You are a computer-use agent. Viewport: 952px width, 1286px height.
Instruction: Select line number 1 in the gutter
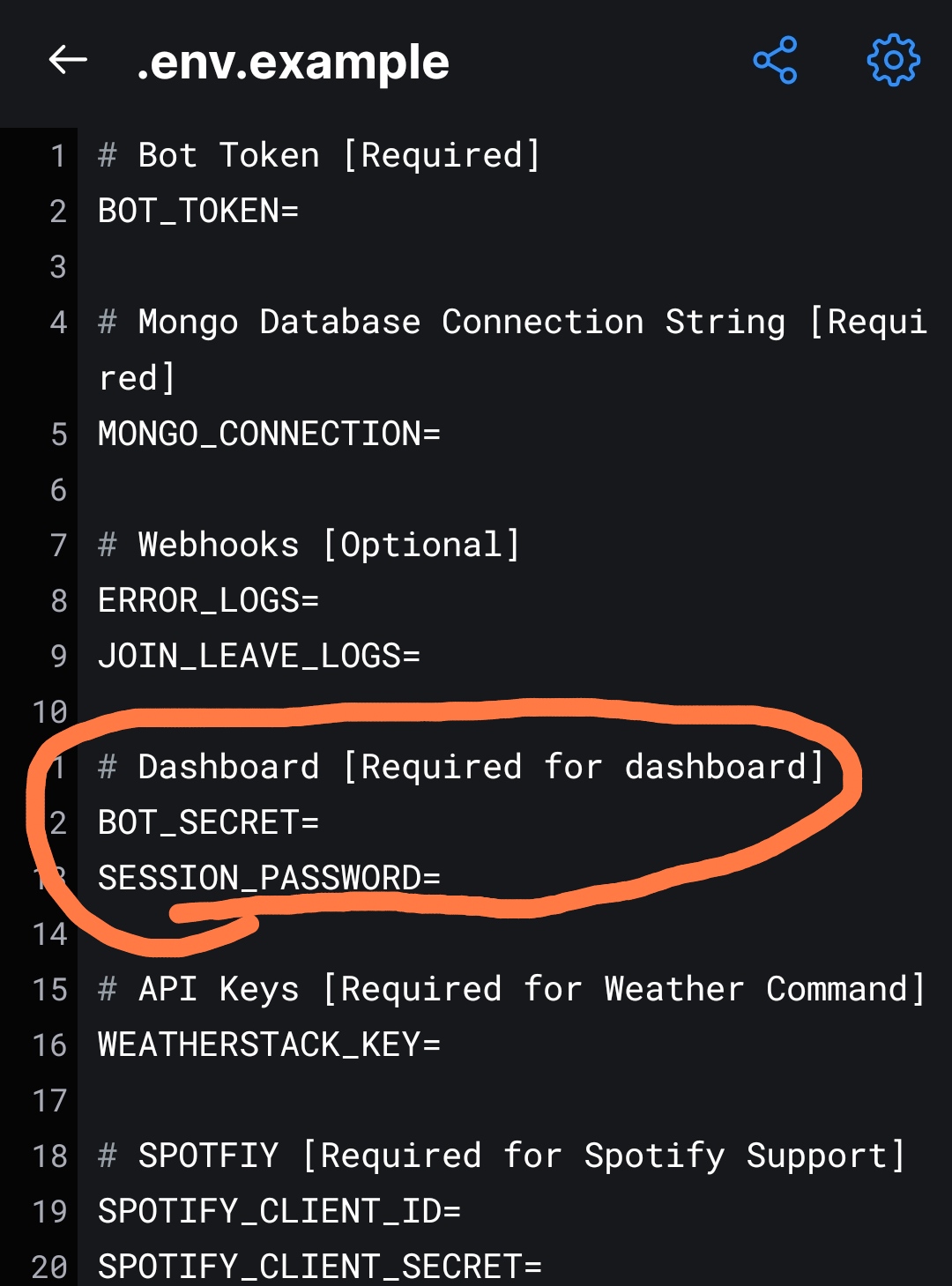(x=57, y=154)
